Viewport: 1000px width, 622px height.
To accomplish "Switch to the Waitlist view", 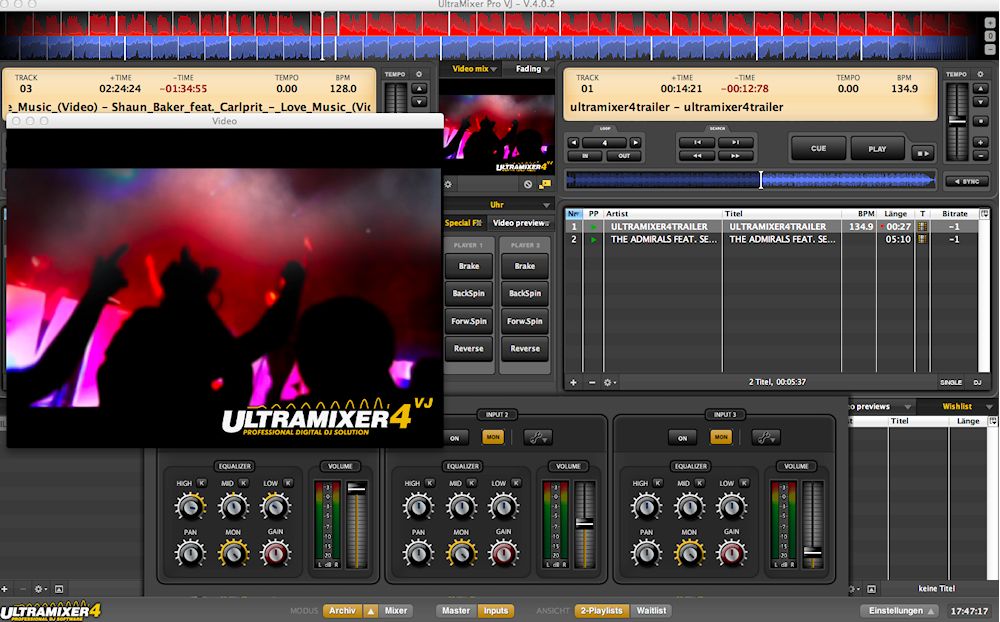I will pos(651,611).
